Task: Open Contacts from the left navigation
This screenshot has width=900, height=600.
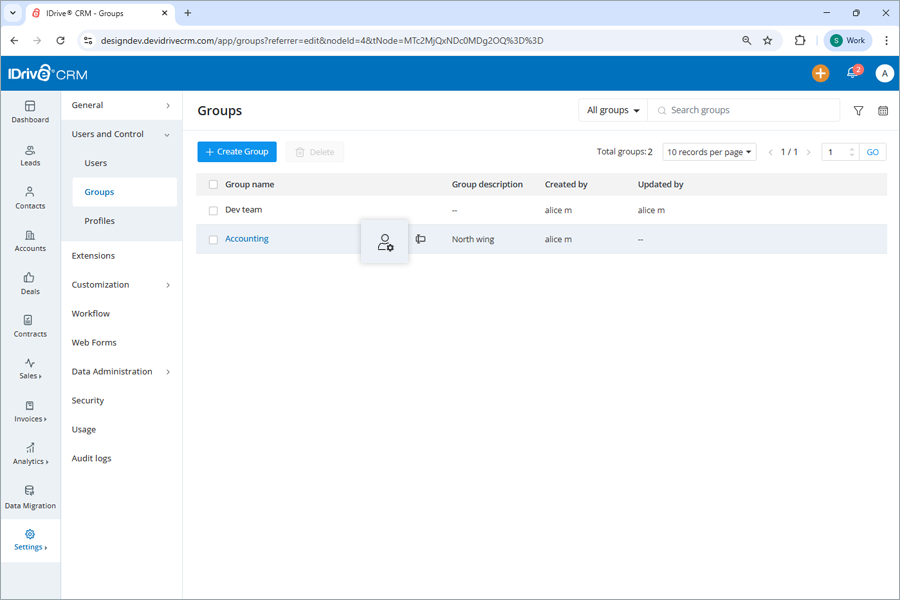Action: [30, 199]
